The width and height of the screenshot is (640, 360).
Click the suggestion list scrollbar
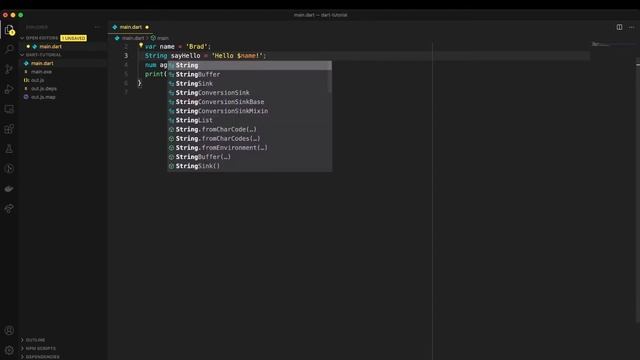[x=329, y=77]
